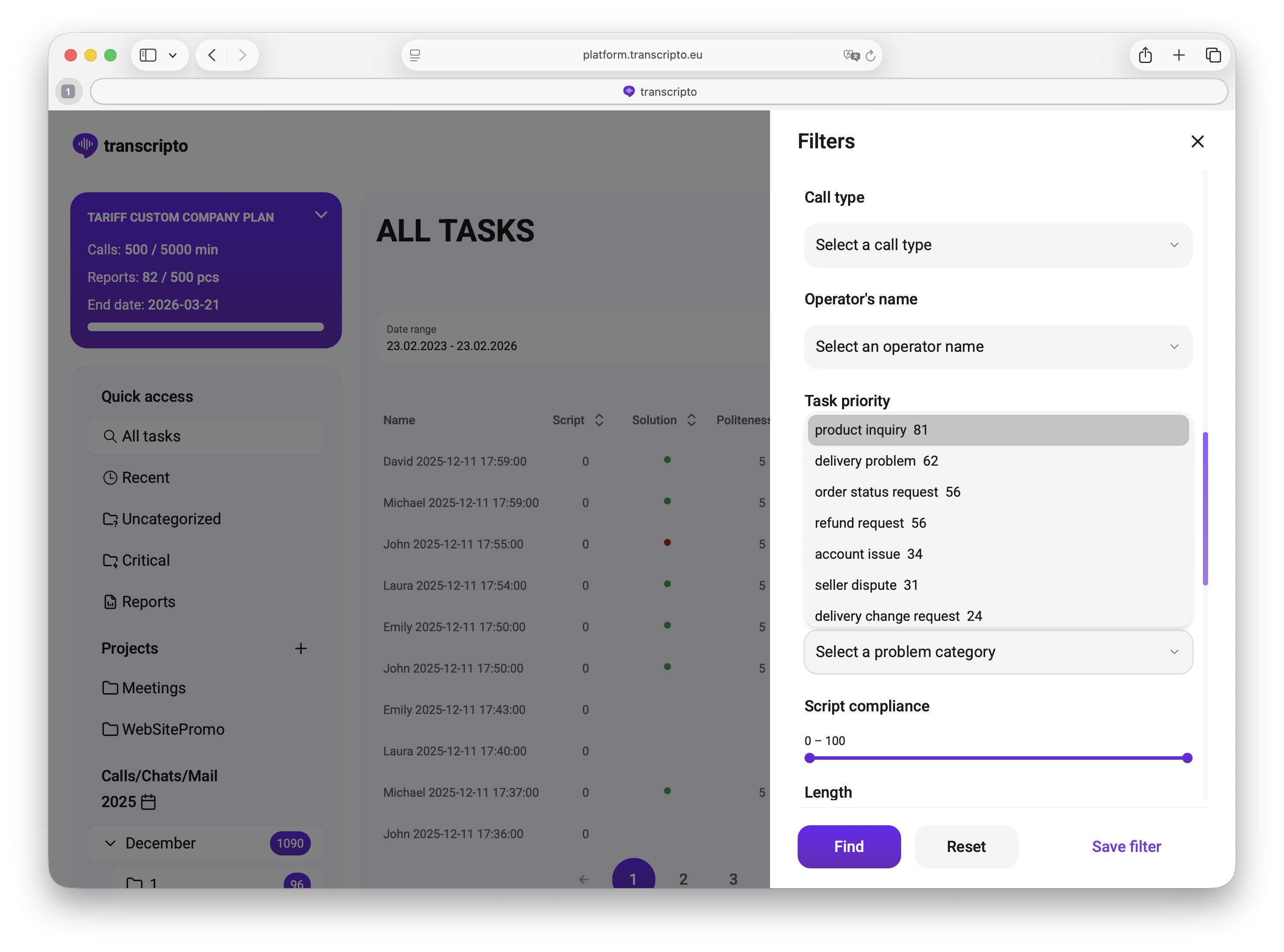This screenshot has width=1284, height=952.
Task: Close the Filters panel
Action: point(1197,141)
